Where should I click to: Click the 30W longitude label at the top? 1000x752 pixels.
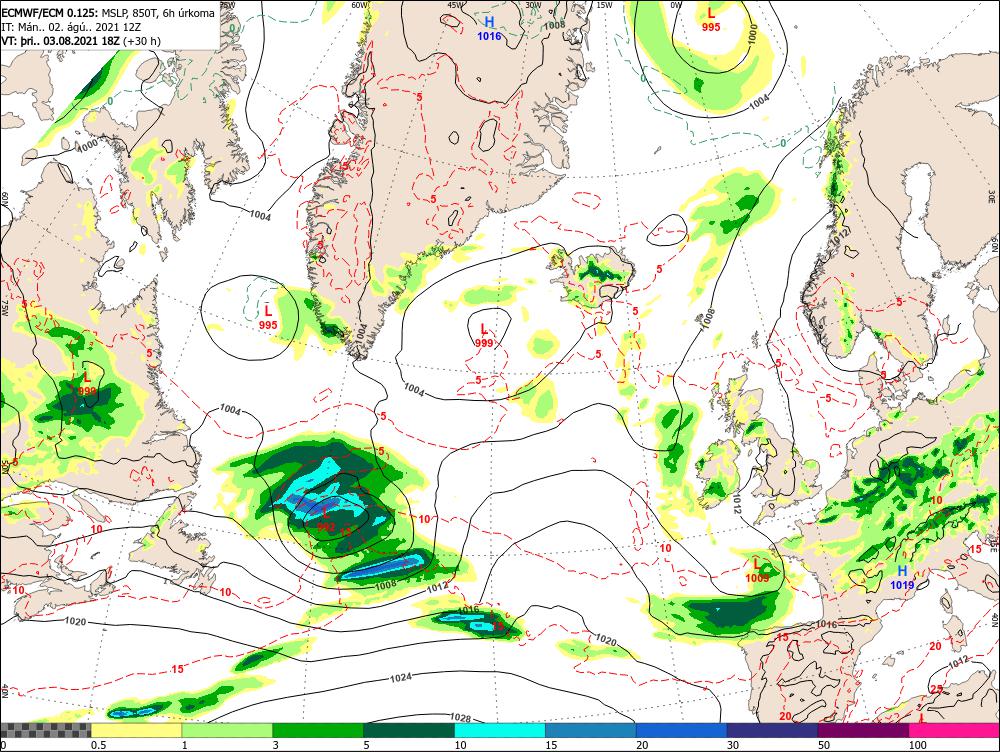(533, 4)
